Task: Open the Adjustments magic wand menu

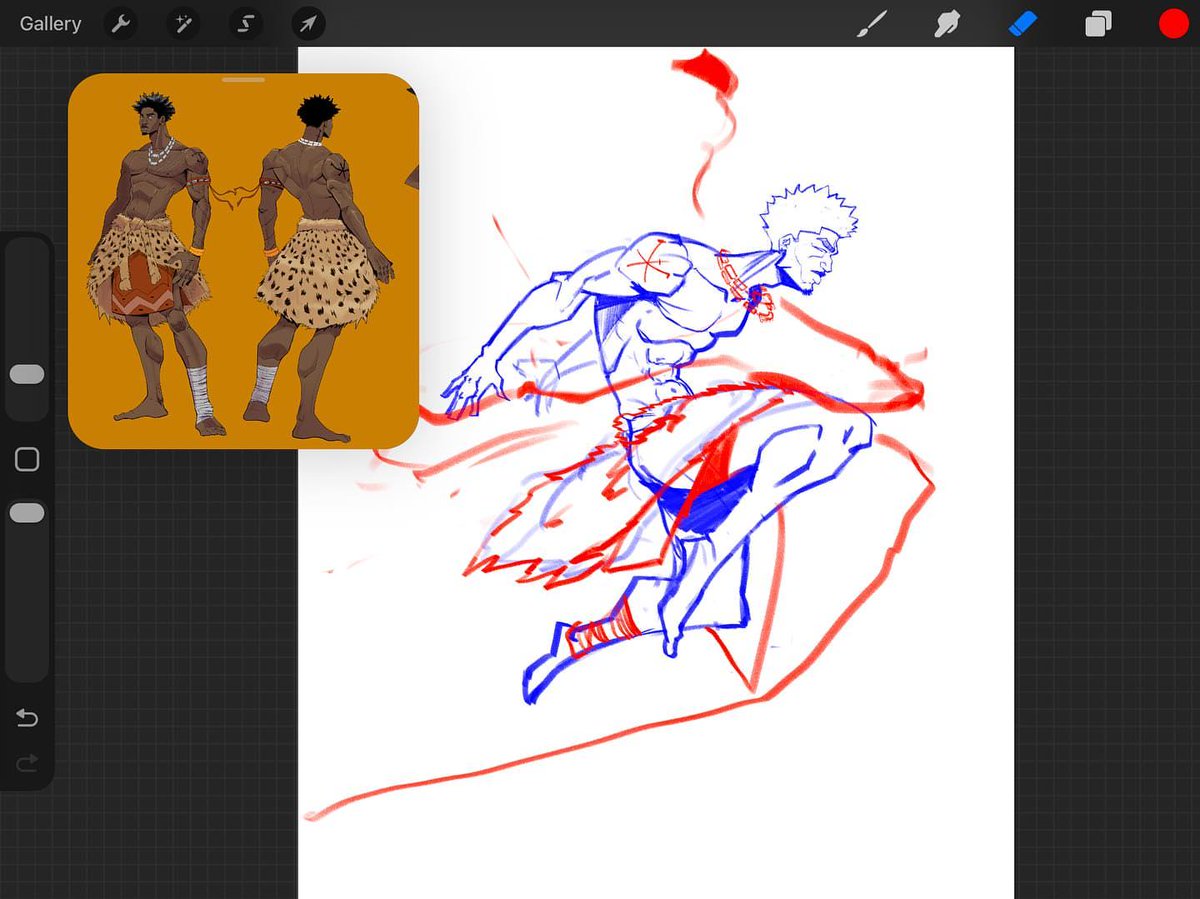Action: tap(183, 24)
